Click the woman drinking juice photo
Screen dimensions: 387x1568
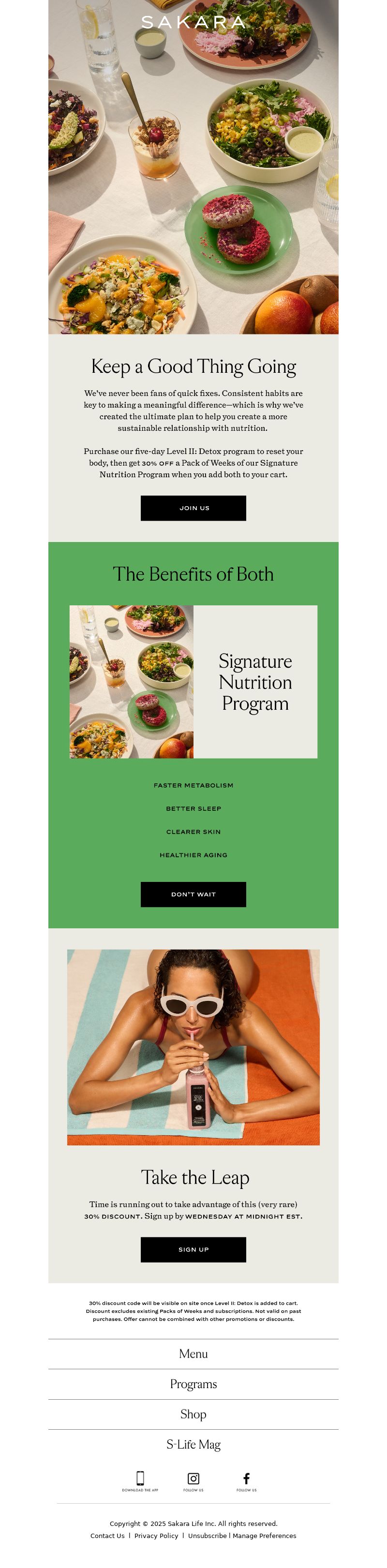point(193,1047)
